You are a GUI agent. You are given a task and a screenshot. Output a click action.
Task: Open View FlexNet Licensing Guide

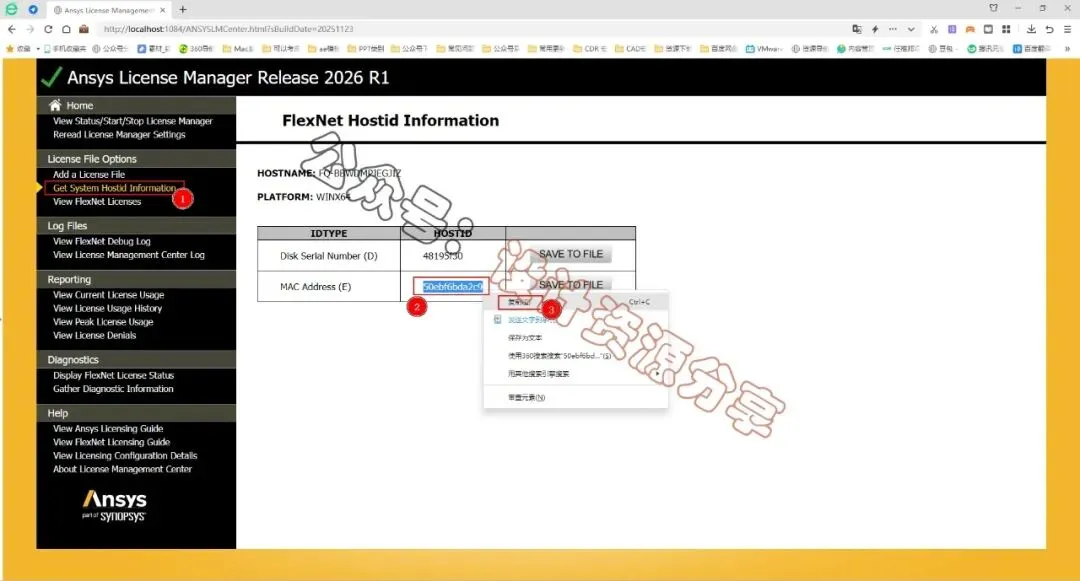coord(112,442)
